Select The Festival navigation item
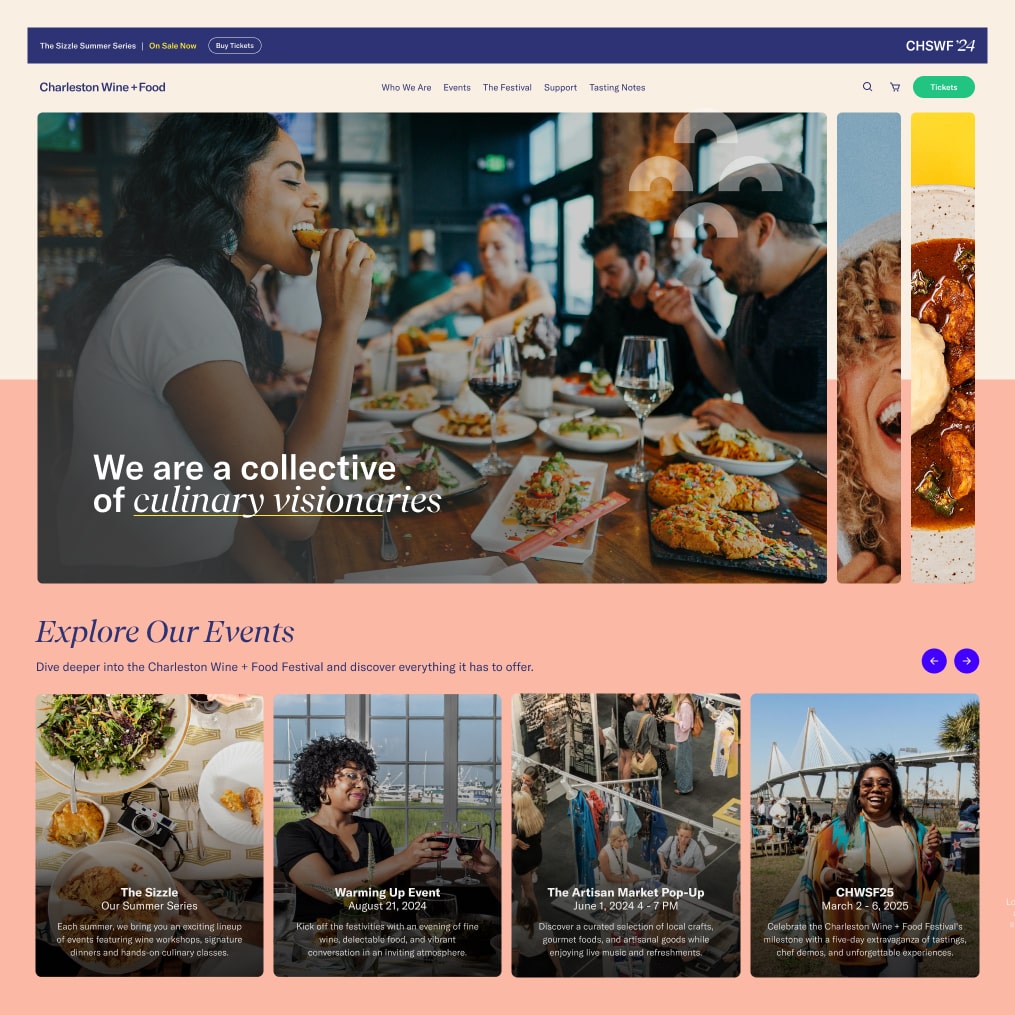Viewport: 1015px width, 1015px height. point(507,87)
